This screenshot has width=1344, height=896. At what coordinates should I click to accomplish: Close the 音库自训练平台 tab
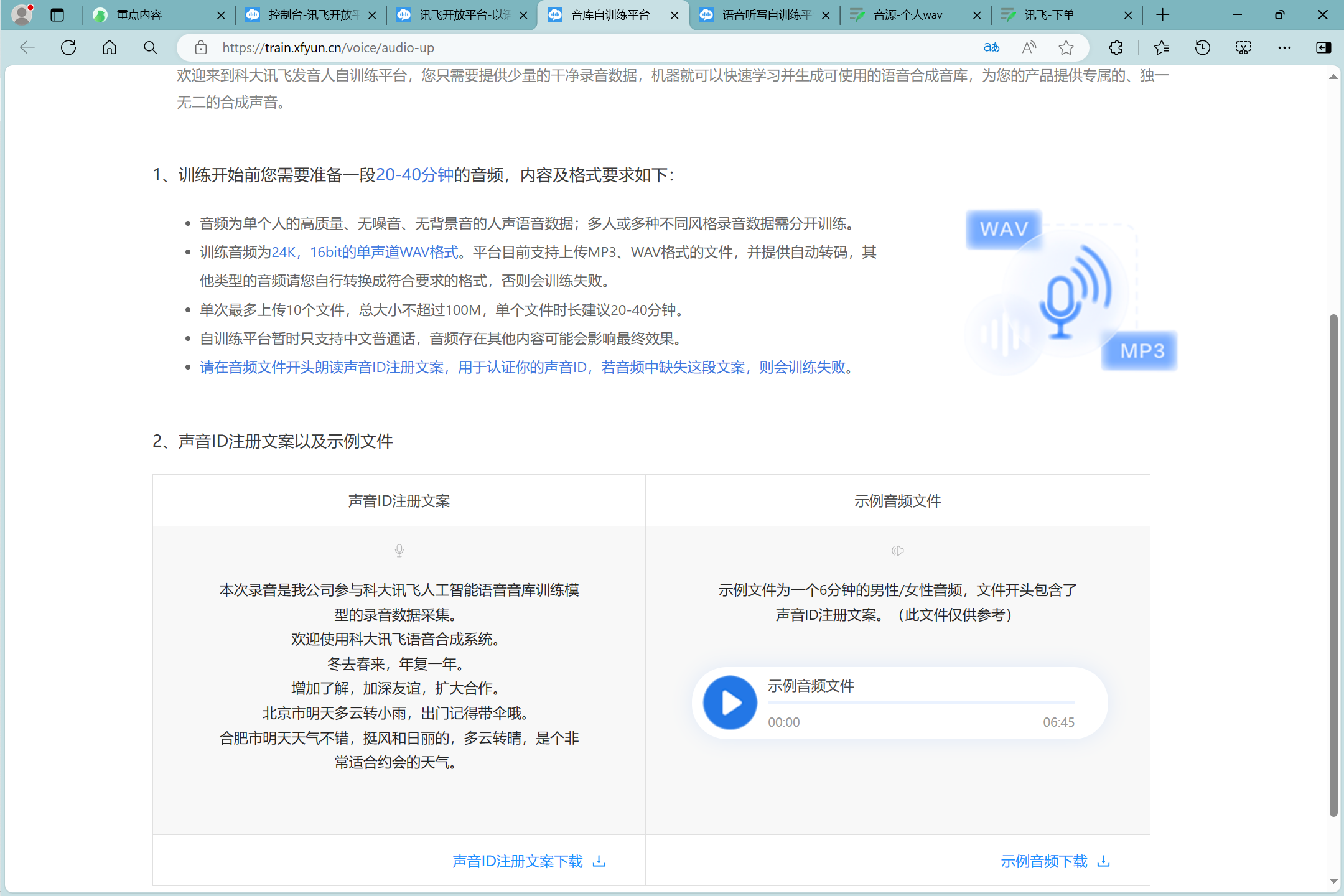click(674, 15)
